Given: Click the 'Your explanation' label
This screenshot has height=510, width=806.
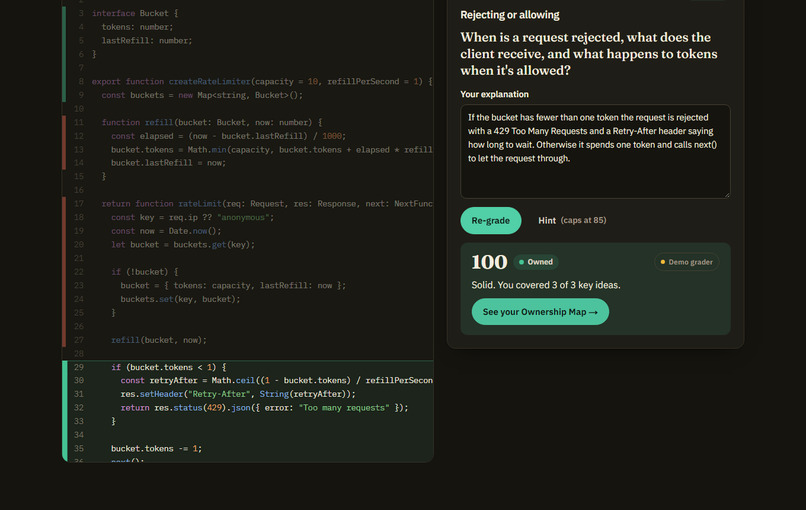Looking at the screenshot, I should click(x=494, y=94).
